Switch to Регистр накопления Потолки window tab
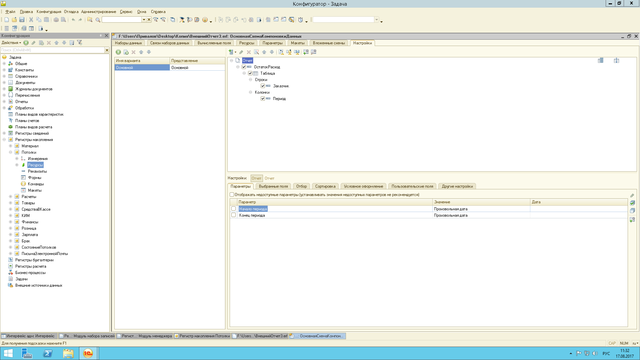 (x=202, y=336)
